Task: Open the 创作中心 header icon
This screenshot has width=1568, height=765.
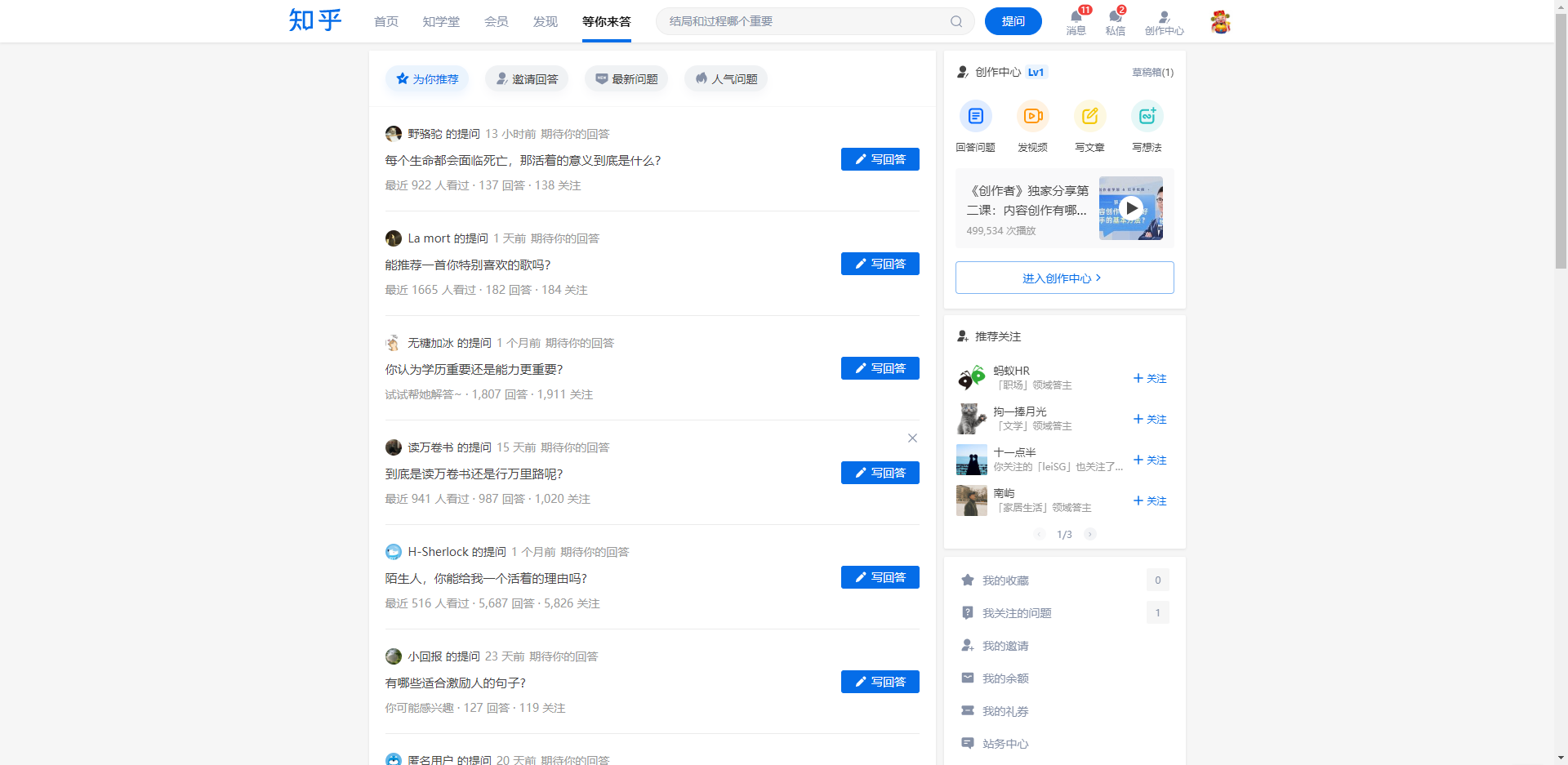Action: click(x=1165, y=22)
